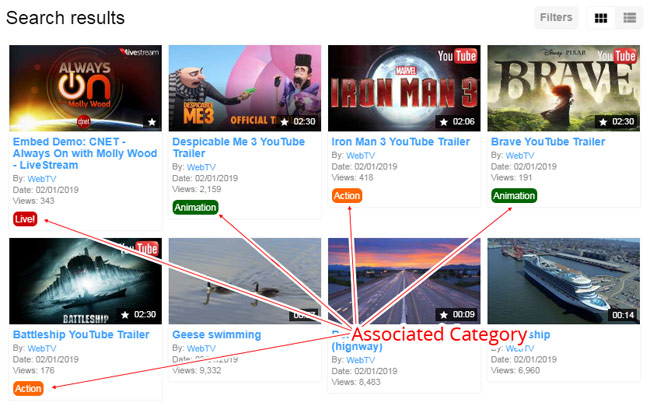The height and width of the screenshot is (406, 650).
Task: Click WebTV author link under Battleship trailer
Action: pos(42,348)
